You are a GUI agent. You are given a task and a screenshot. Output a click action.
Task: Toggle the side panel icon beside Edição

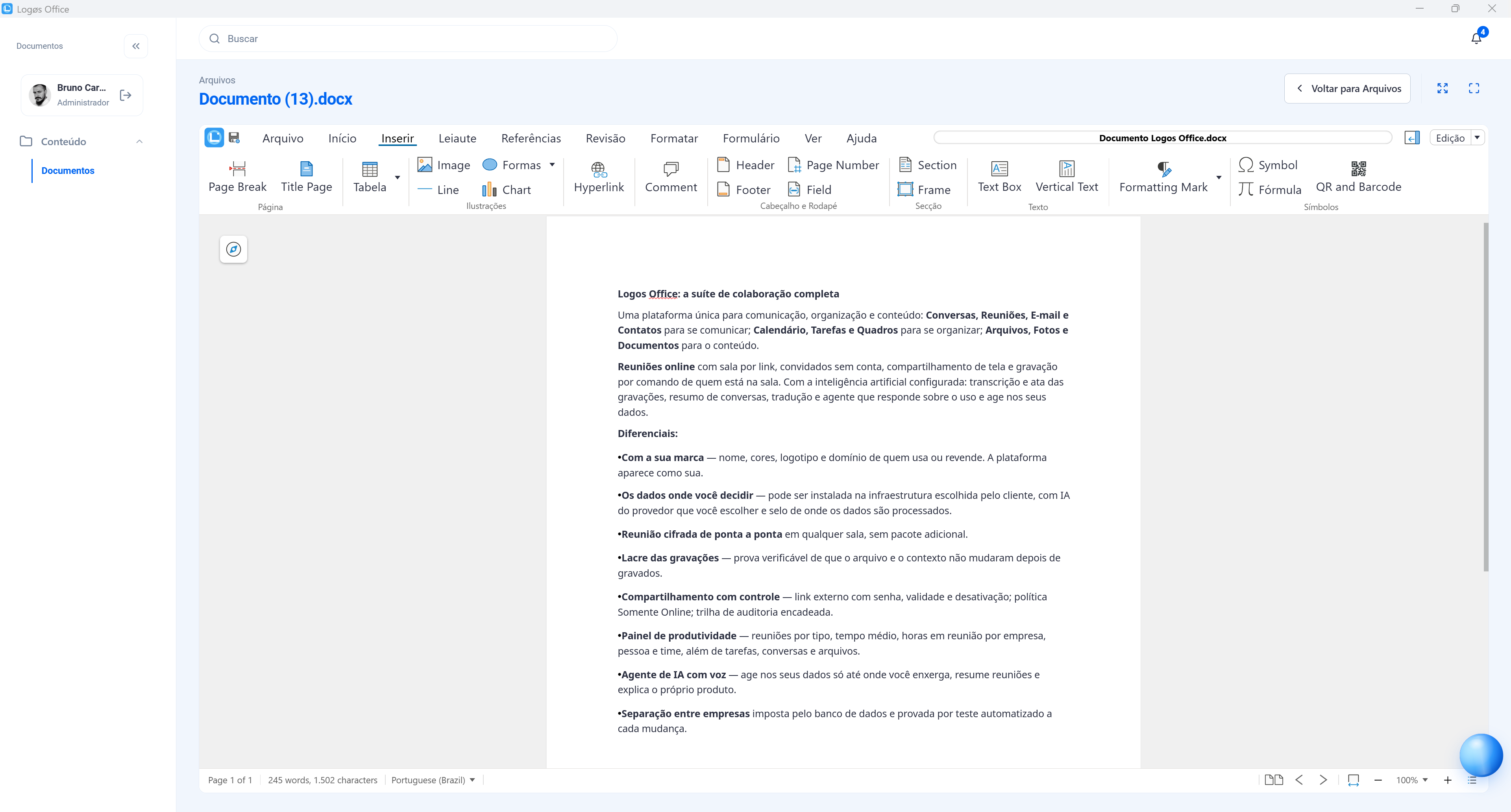coord(1412,137)
